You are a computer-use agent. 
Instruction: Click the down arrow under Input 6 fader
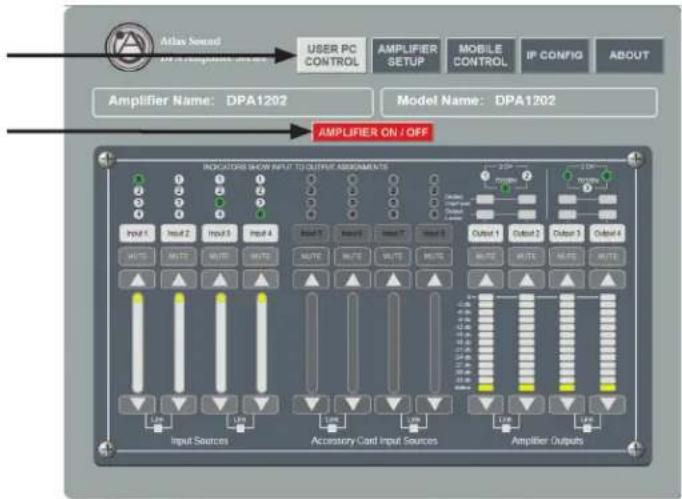coord(352,405)
